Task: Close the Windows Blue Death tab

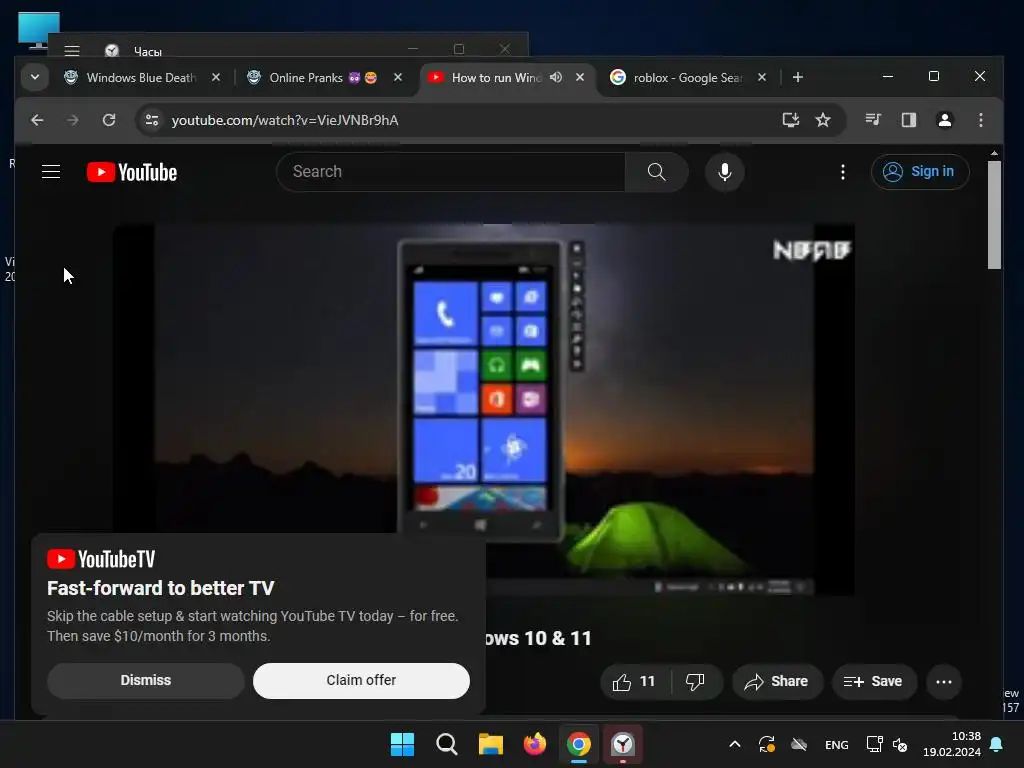Action: 216,77
